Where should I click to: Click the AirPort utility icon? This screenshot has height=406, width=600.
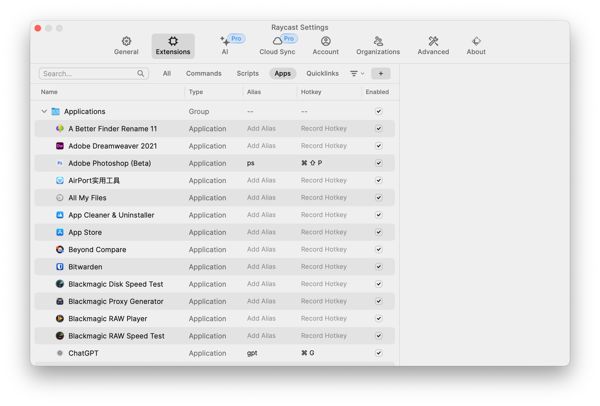click(60, 180)
